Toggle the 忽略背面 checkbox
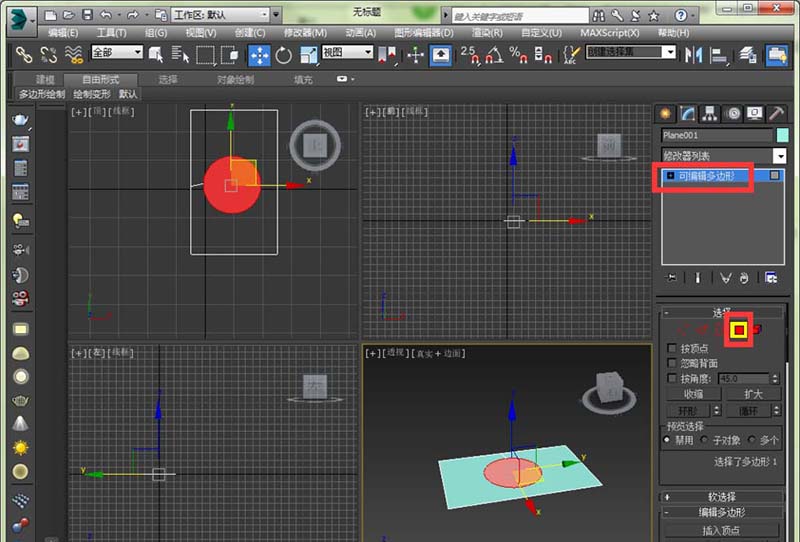The width and height of the screenshot is (800, 542). pyautogui.click(x=673, y=363)
